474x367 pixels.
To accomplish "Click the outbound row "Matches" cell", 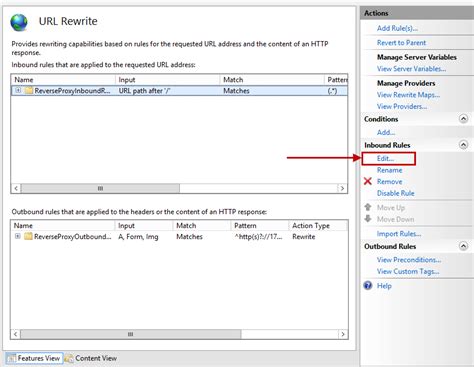I will pos(189,237).
